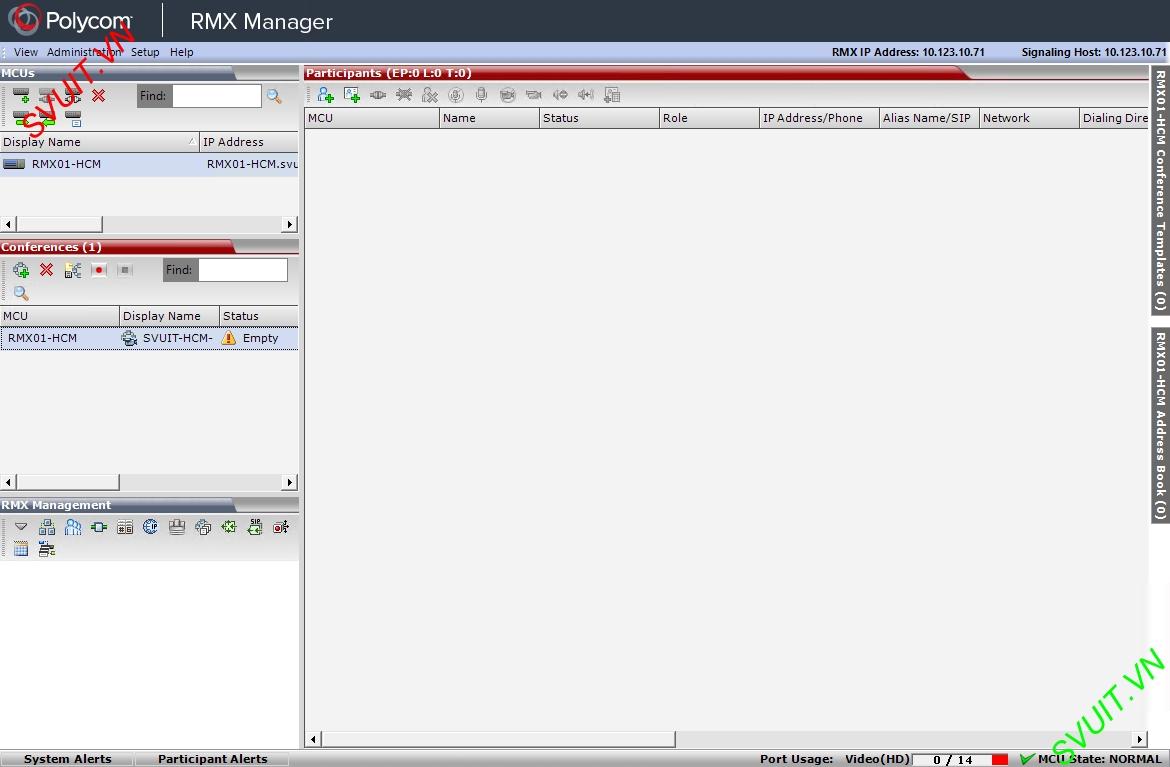Open the Setup menu
1170x767 pixels.
tap(145, 52)
